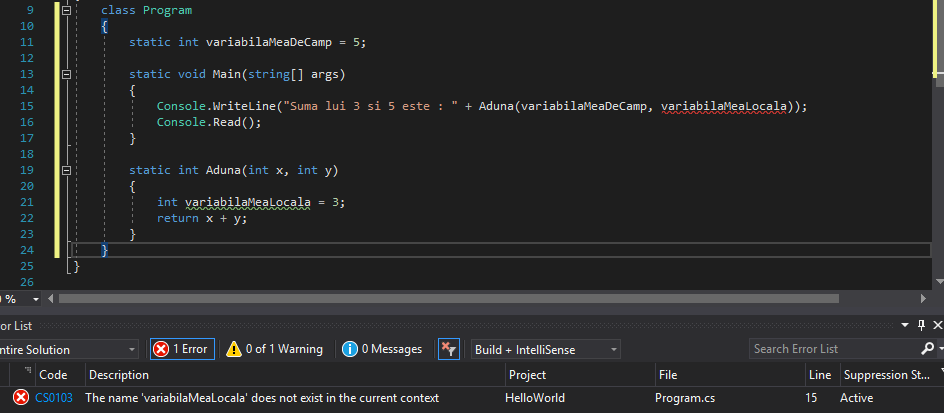The height and width of the screenshot is (413, 944).
Task: Click the clear filters funnel icon
Action: pyautogui.click(x=449, y=349)
